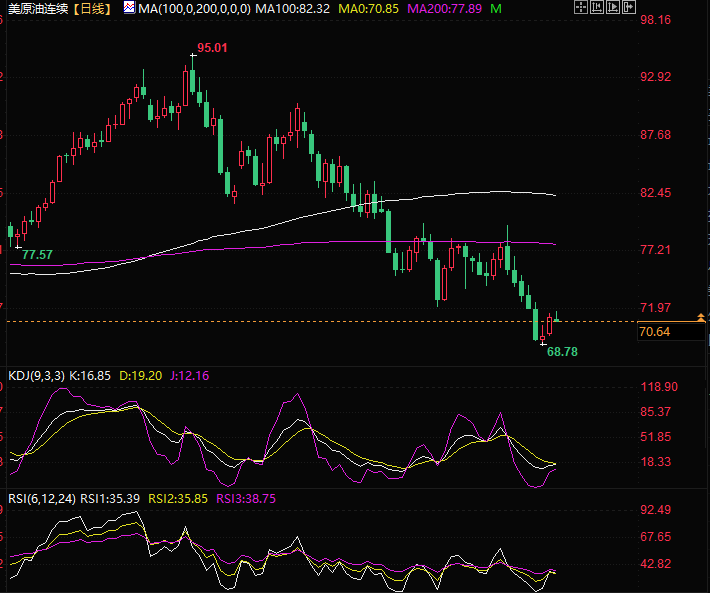Toggle the MA100 line via its legend value
The image size is (710, 593).
(x=292, y=8)
